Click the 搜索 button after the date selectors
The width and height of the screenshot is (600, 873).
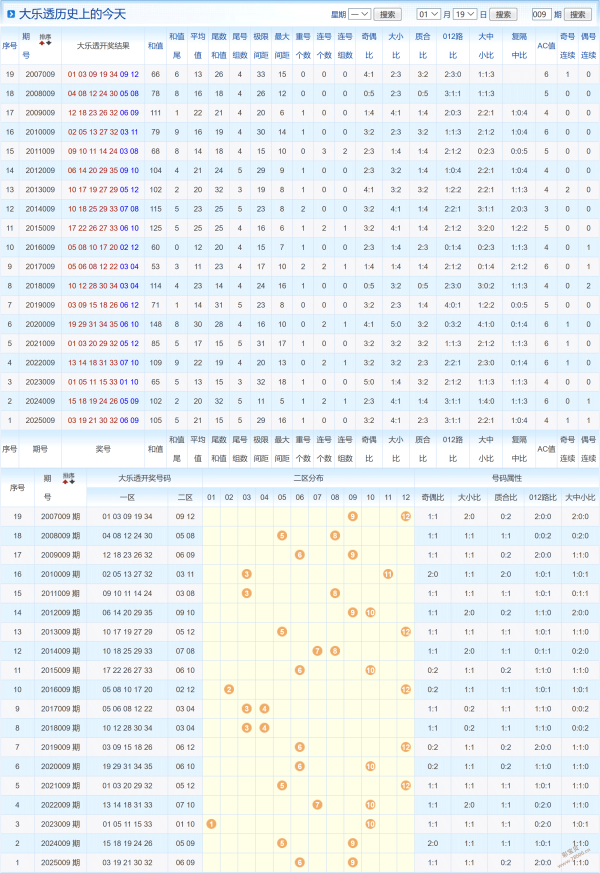[x=504, y=15]
